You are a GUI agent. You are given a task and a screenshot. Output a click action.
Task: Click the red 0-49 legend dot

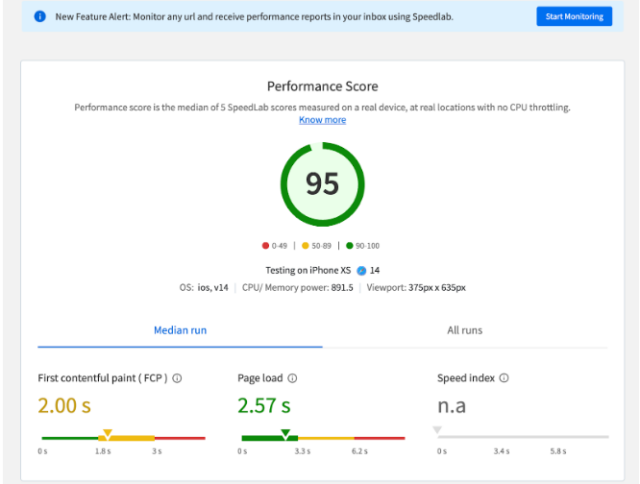tap(265, 245)
